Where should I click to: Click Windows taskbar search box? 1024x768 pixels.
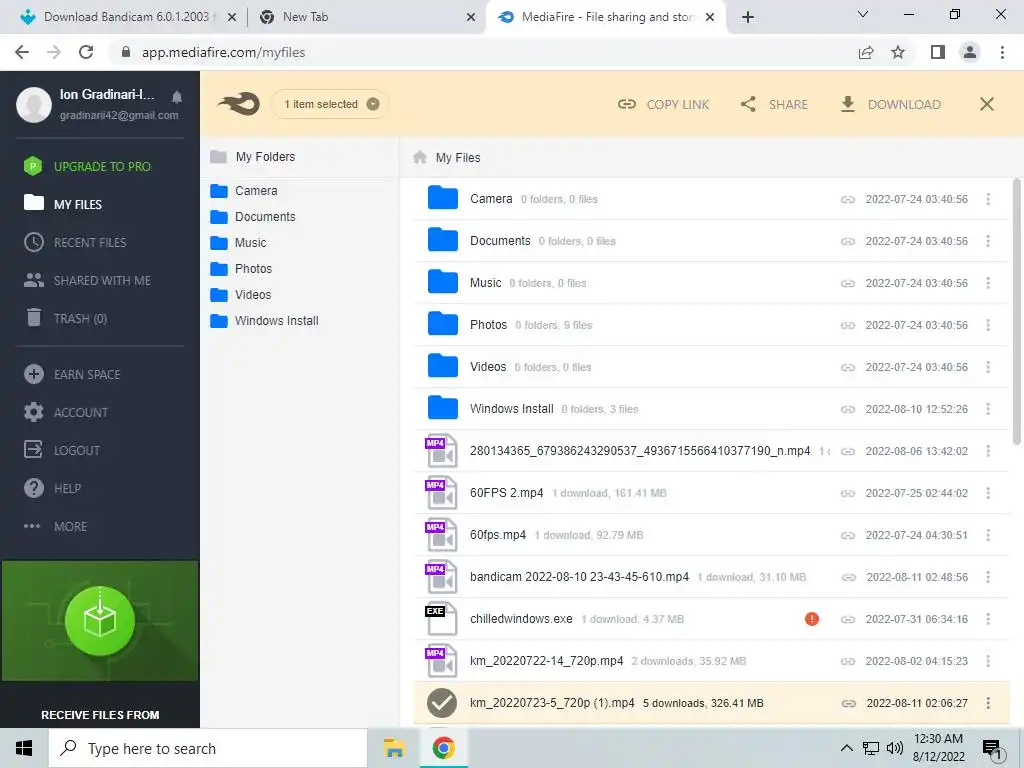tap(208, 748)
